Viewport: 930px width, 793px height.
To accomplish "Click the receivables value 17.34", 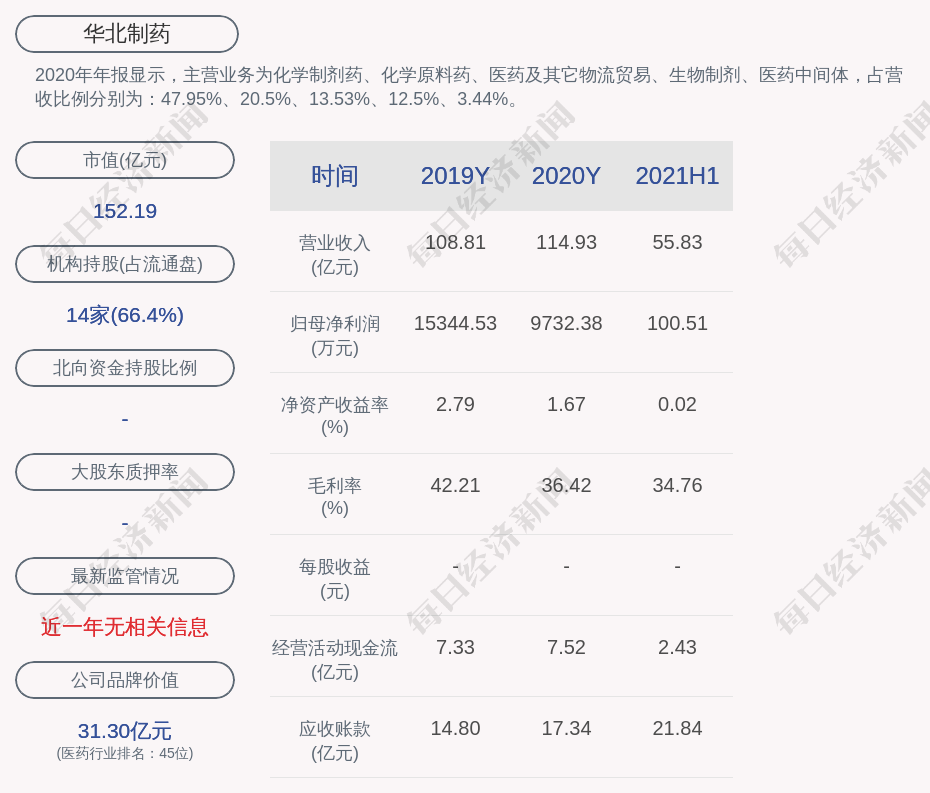I will 566,728.
